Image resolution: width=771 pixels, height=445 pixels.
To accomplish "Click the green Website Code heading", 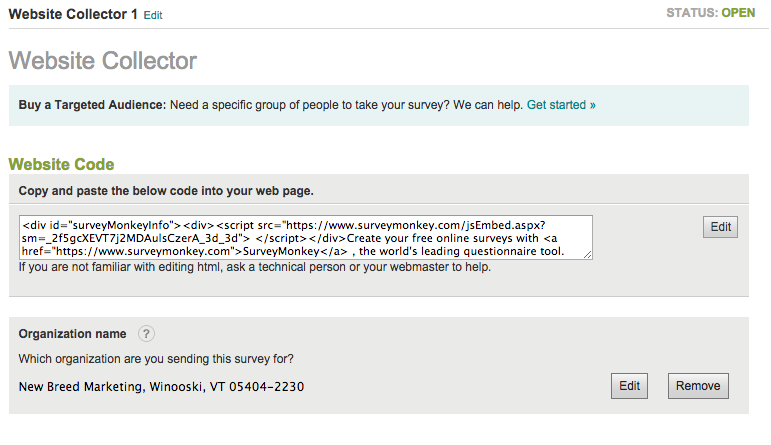I will point(61,164).
